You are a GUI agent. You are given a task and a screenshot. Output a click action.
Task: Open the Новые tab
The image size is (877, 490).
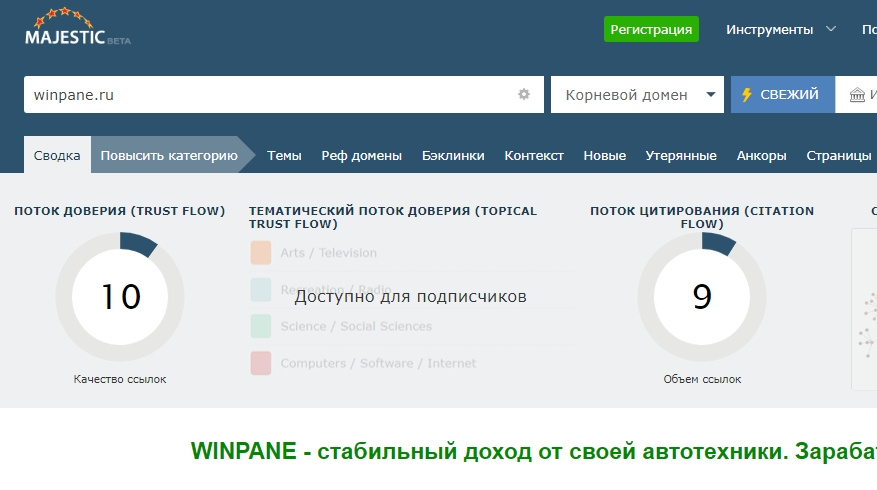(605, 156)
